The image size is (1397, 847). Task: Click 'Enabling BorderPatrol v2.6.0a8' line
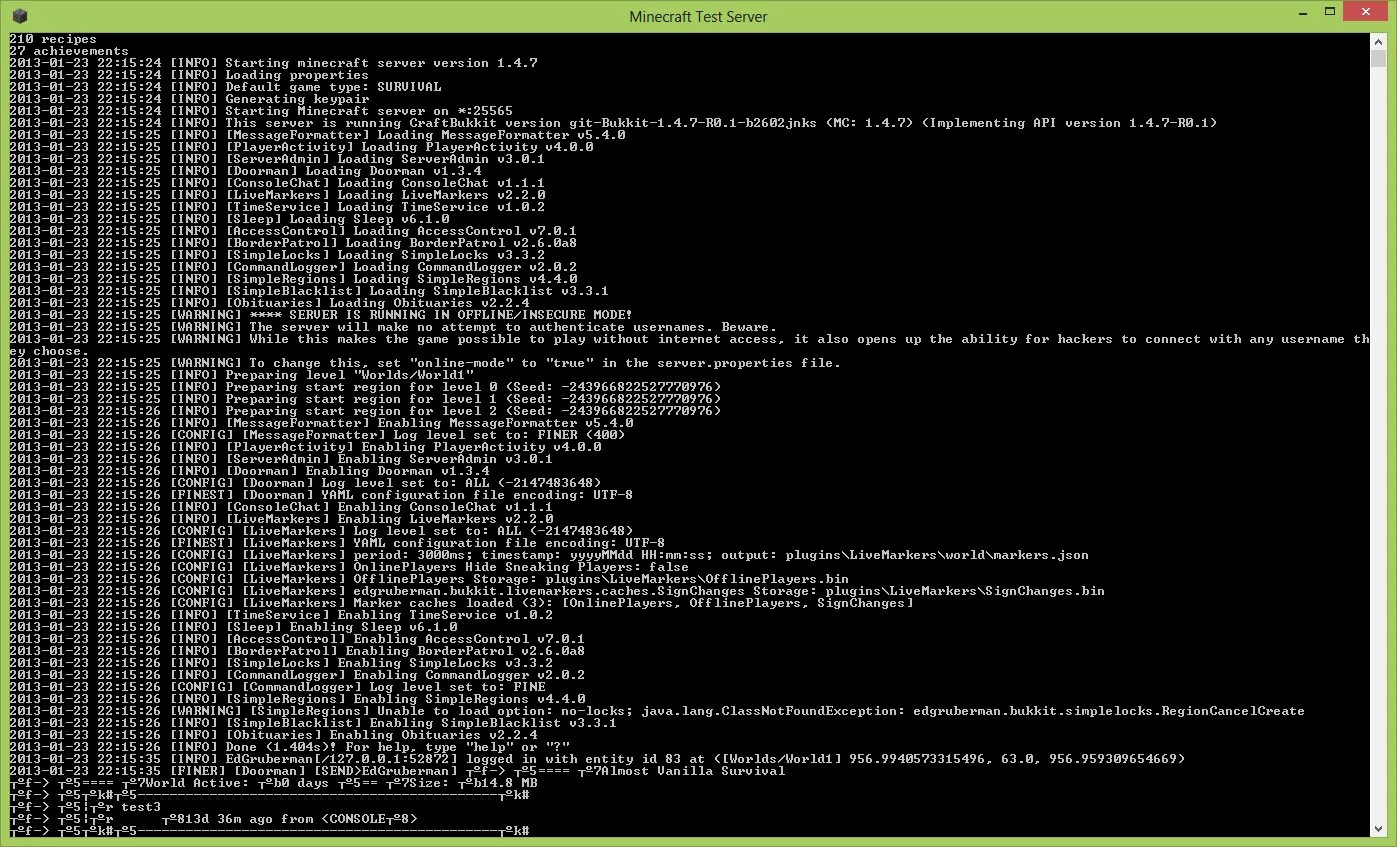298,651
